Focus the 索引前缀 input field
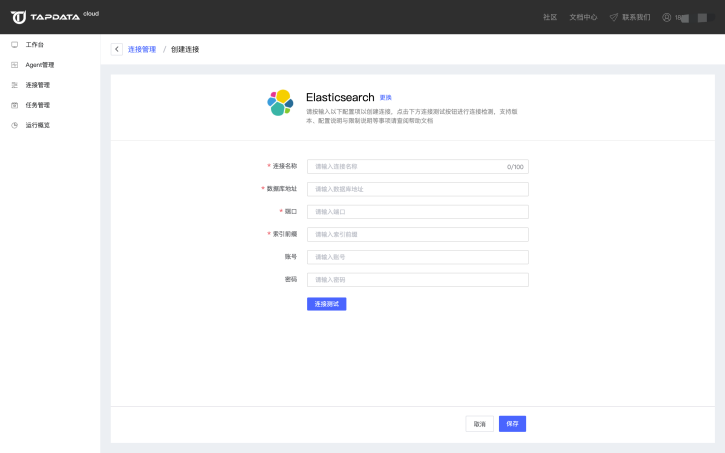The image size is (725, 453). pos(418,234)
